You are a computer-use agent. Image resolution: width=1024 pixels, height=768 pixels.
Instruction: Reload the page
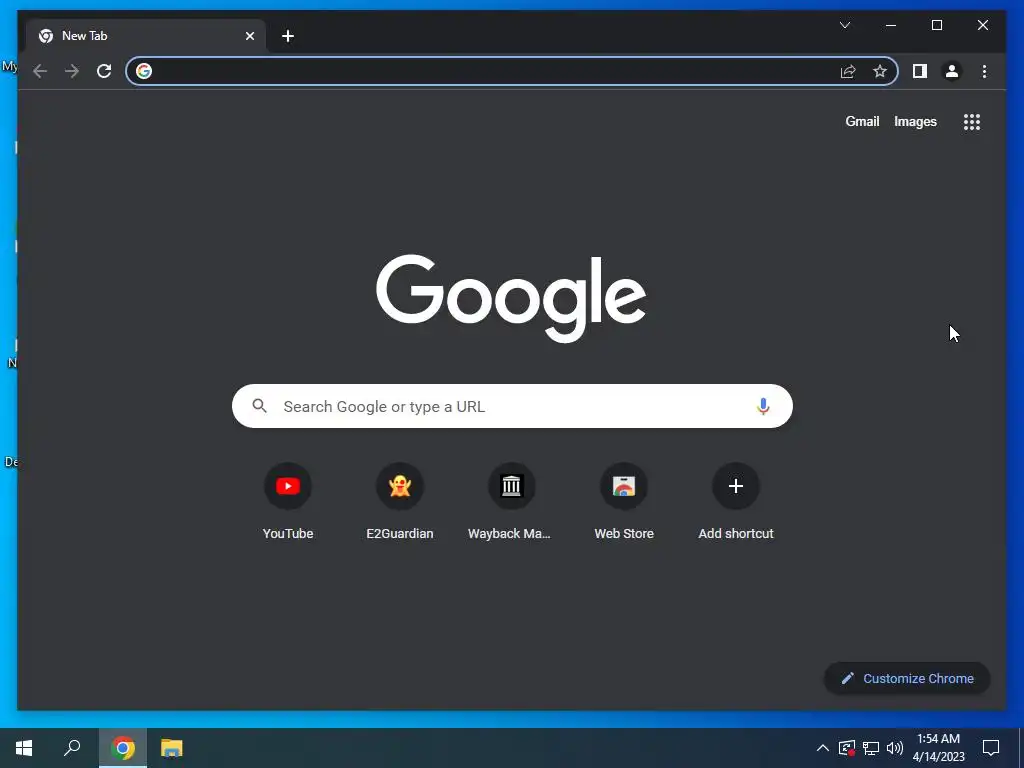coord(104,71)
